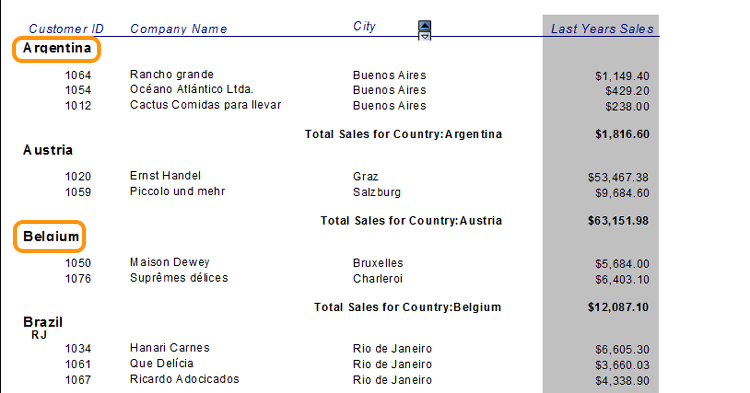Select the City column header

click(x=364, y=26)
